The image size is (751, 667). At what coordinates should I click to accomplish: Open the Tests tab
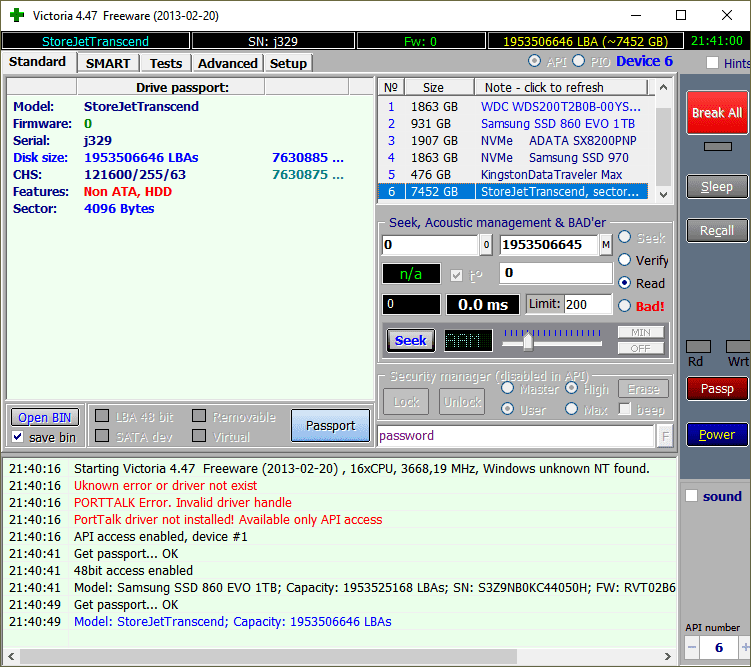pos(166,63)
